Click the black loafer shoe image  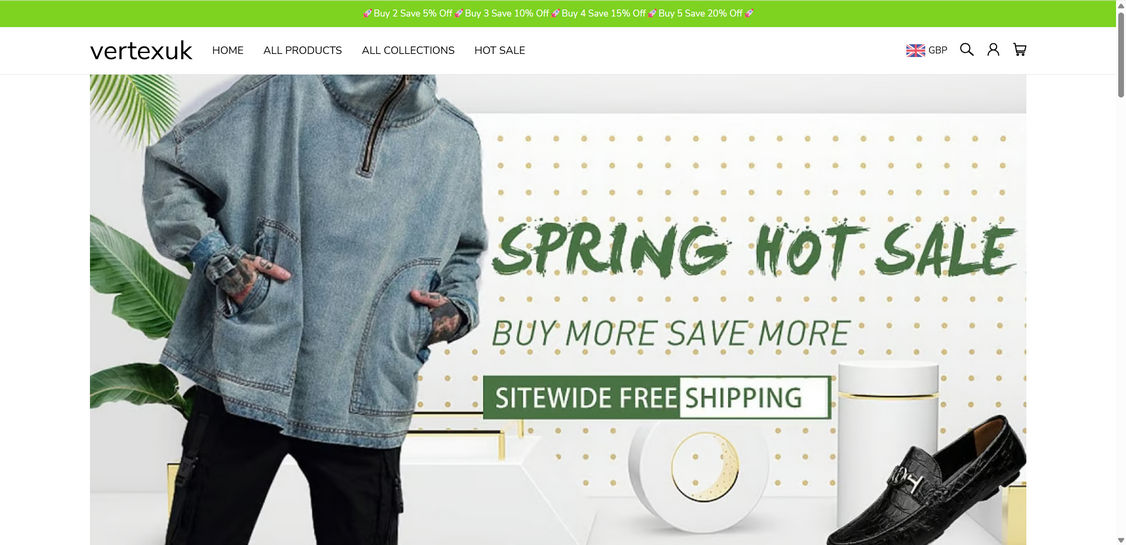(926, 485)
